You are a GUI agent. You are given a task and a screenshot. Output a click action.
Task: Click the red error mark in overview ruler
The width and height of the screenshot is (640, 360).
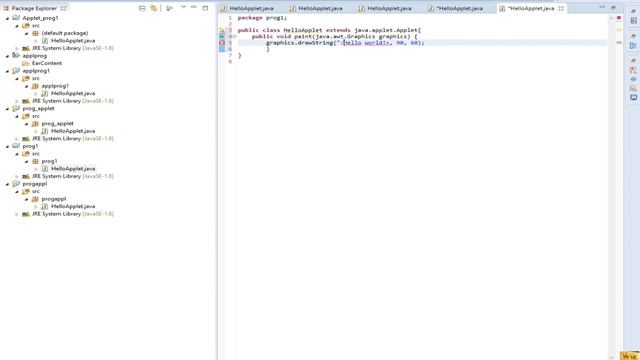tap(619, 42)
